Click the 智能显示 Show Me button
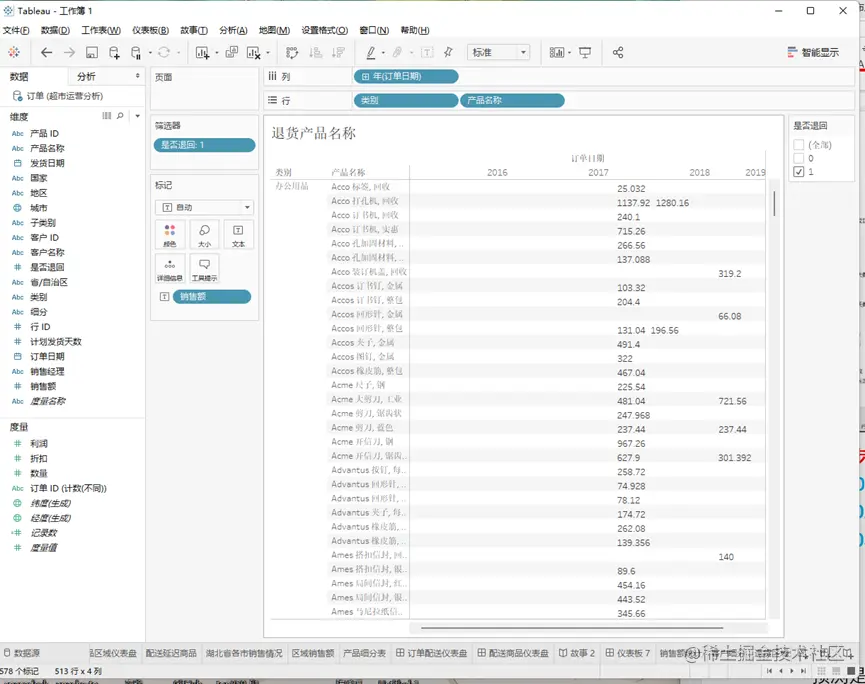The image size is (865, 684). point(813,52)
